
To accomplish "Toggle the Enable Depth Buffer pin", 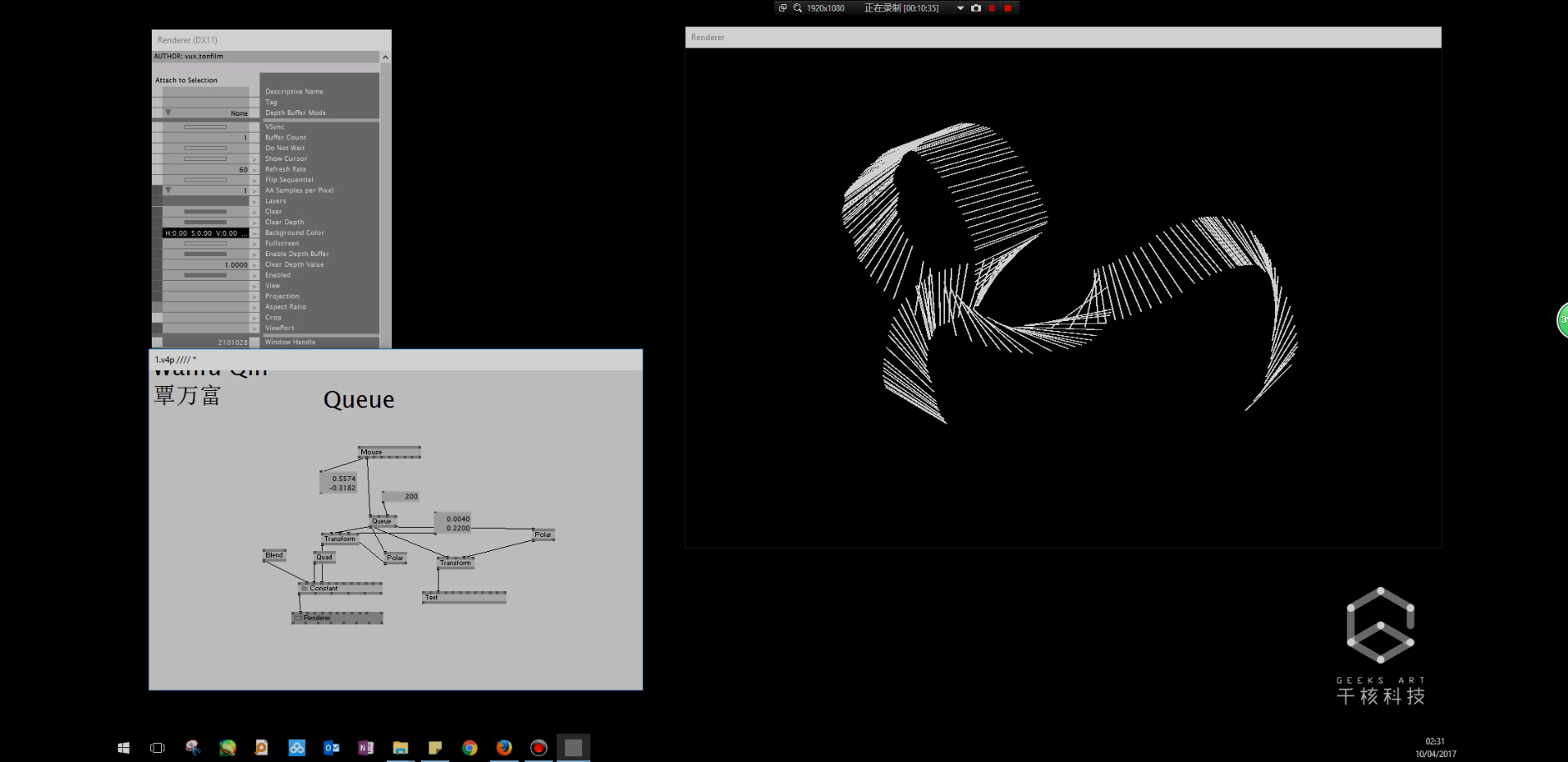I will 205,254.
